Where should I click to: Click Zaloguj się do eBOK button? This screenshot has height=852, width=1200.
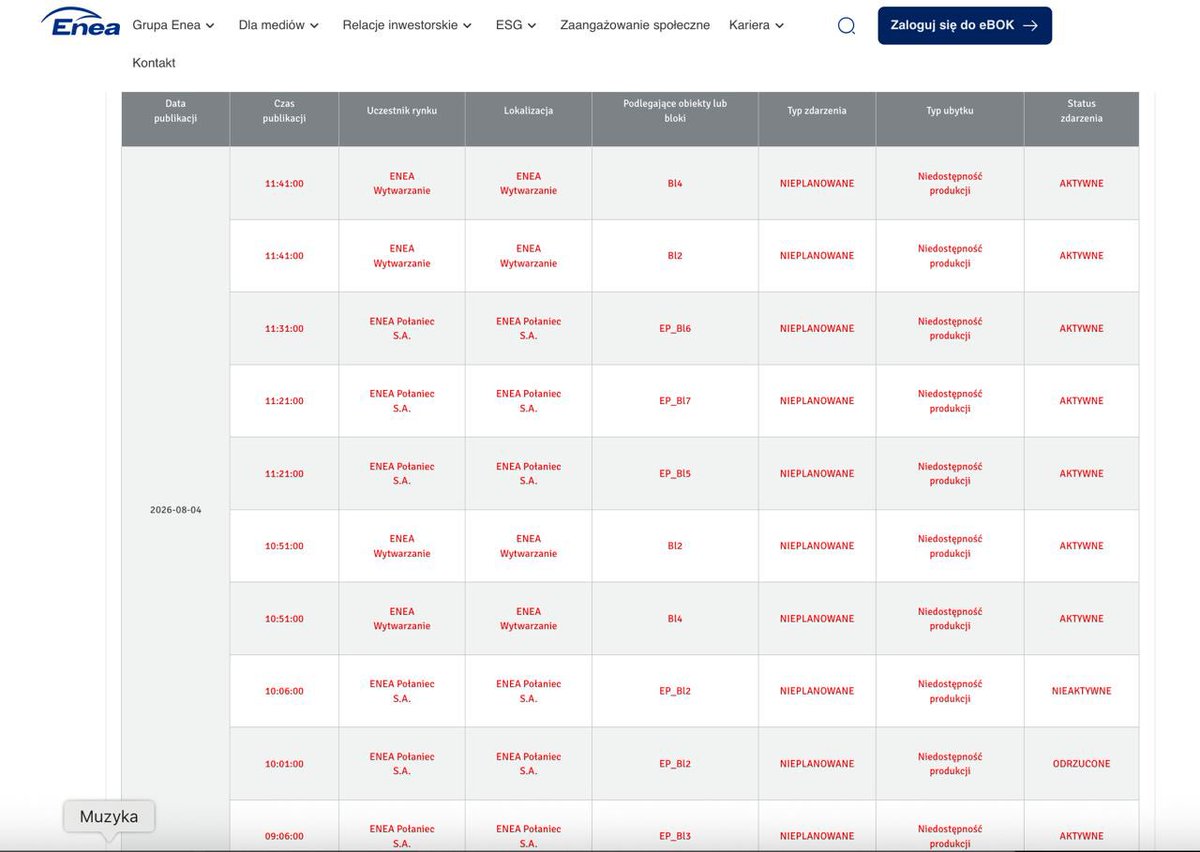(965, 26)
